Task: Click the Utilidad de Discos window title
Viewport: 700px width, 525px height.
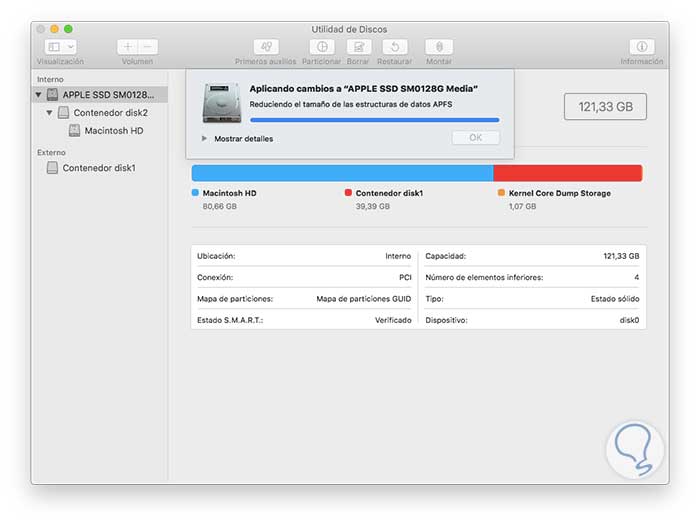Action: 349,29
